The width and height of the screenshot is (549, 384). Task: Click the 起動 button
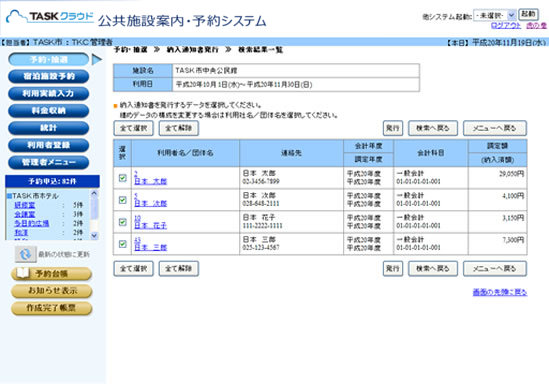(528, 15)
